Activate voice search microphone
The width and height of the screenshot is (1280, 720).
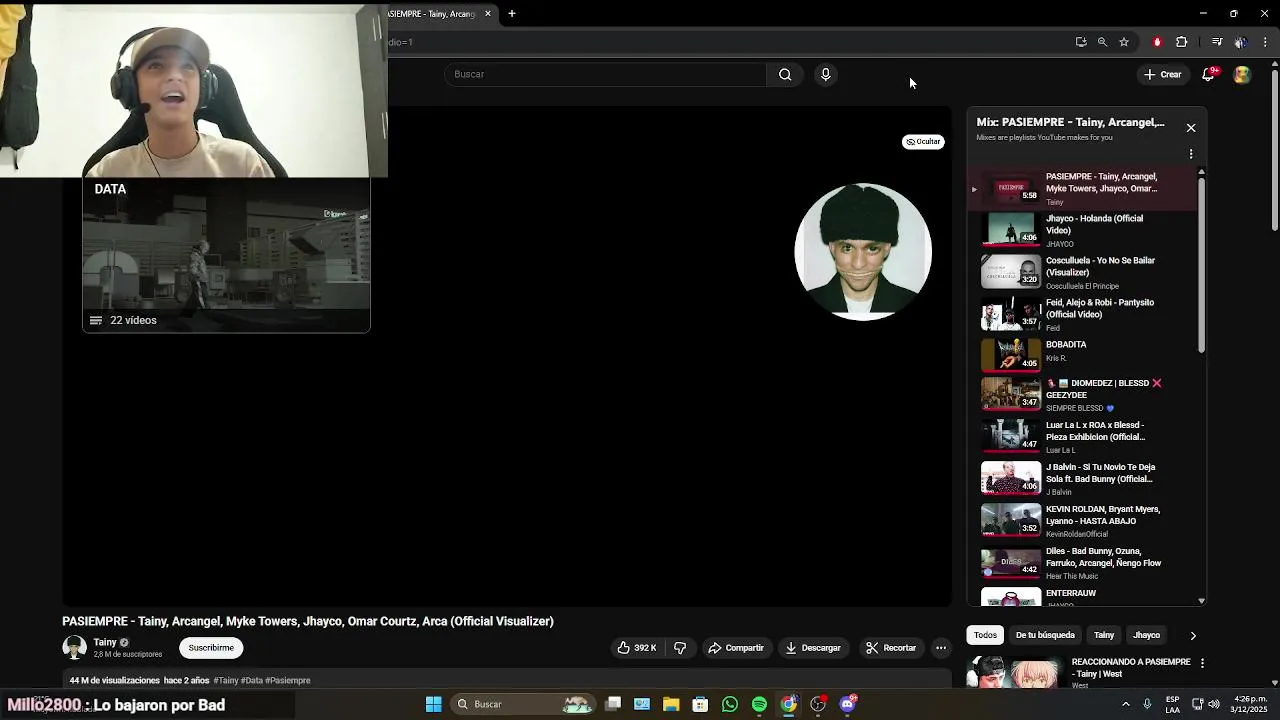pyautogui.click(x=825, y=74)
